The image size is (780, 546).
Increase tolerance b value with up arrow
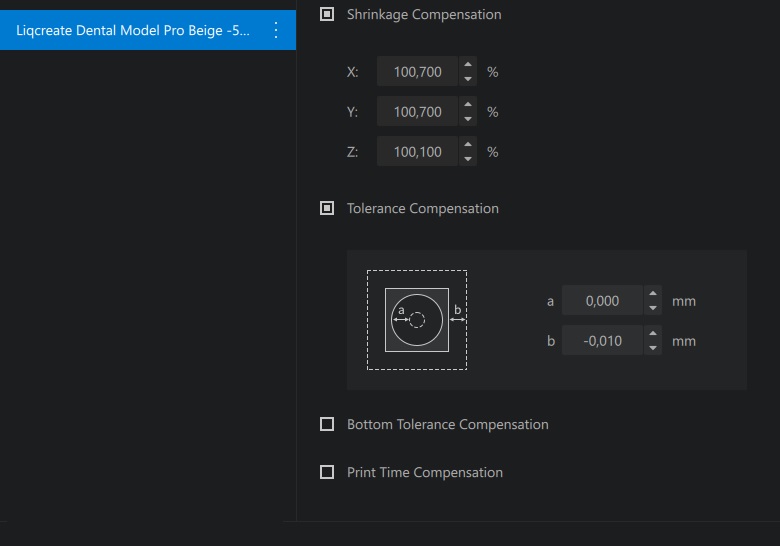[653, 333]
